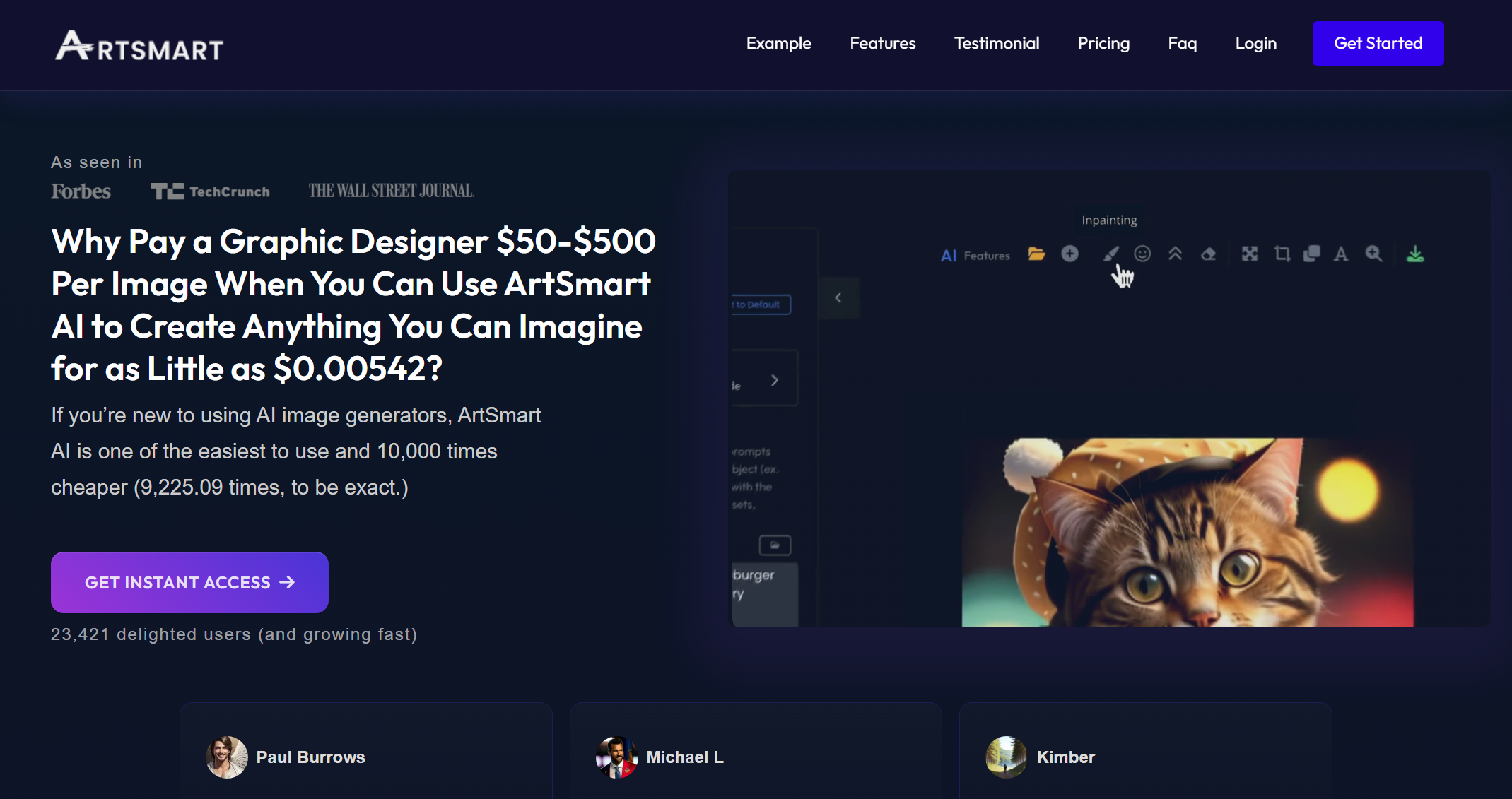Click the double chevron upscale icon
This screenshot has height=799, width=1512.
[1176, 254]
